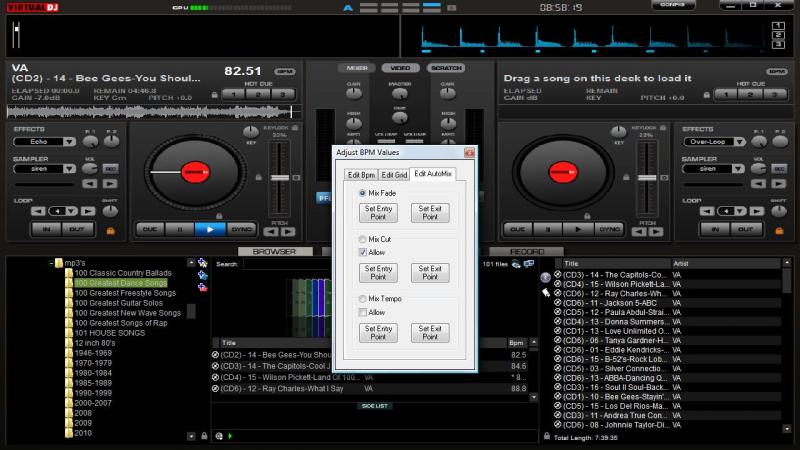800x450 pixels.
Task: Click left deck sampler play arrow
Action: pos(110,184)
